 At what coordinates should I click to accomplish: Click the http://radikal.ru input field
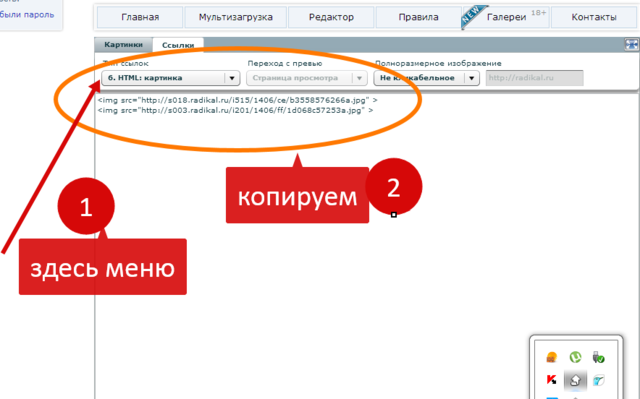point(534,78)
